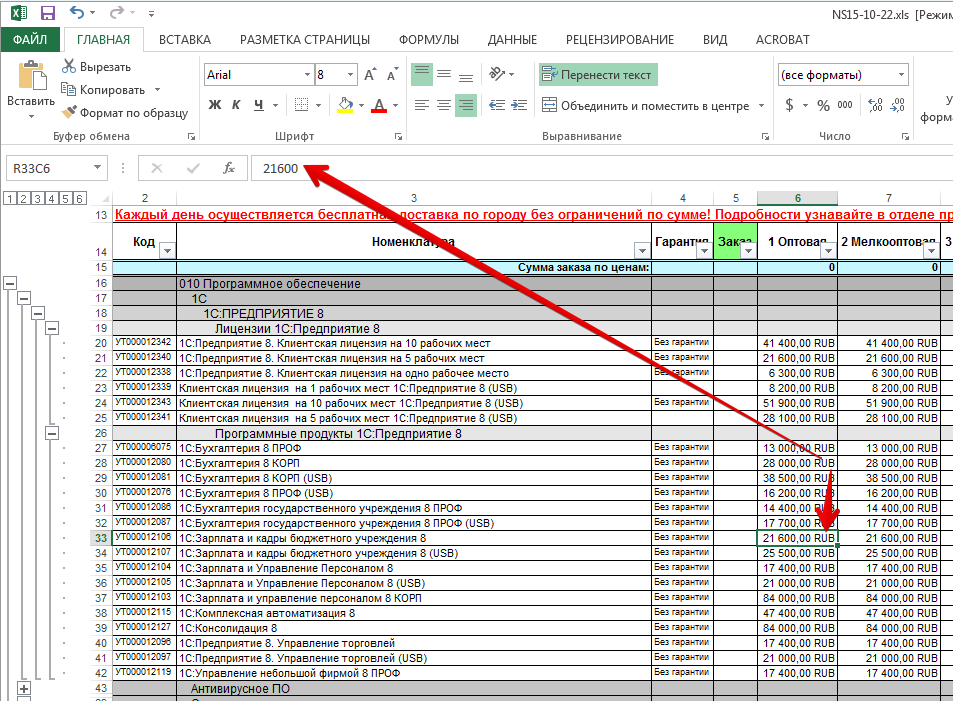Open the (все форматы) number format dropdown
The image size is (953, 701).
(x=901, y=75)
